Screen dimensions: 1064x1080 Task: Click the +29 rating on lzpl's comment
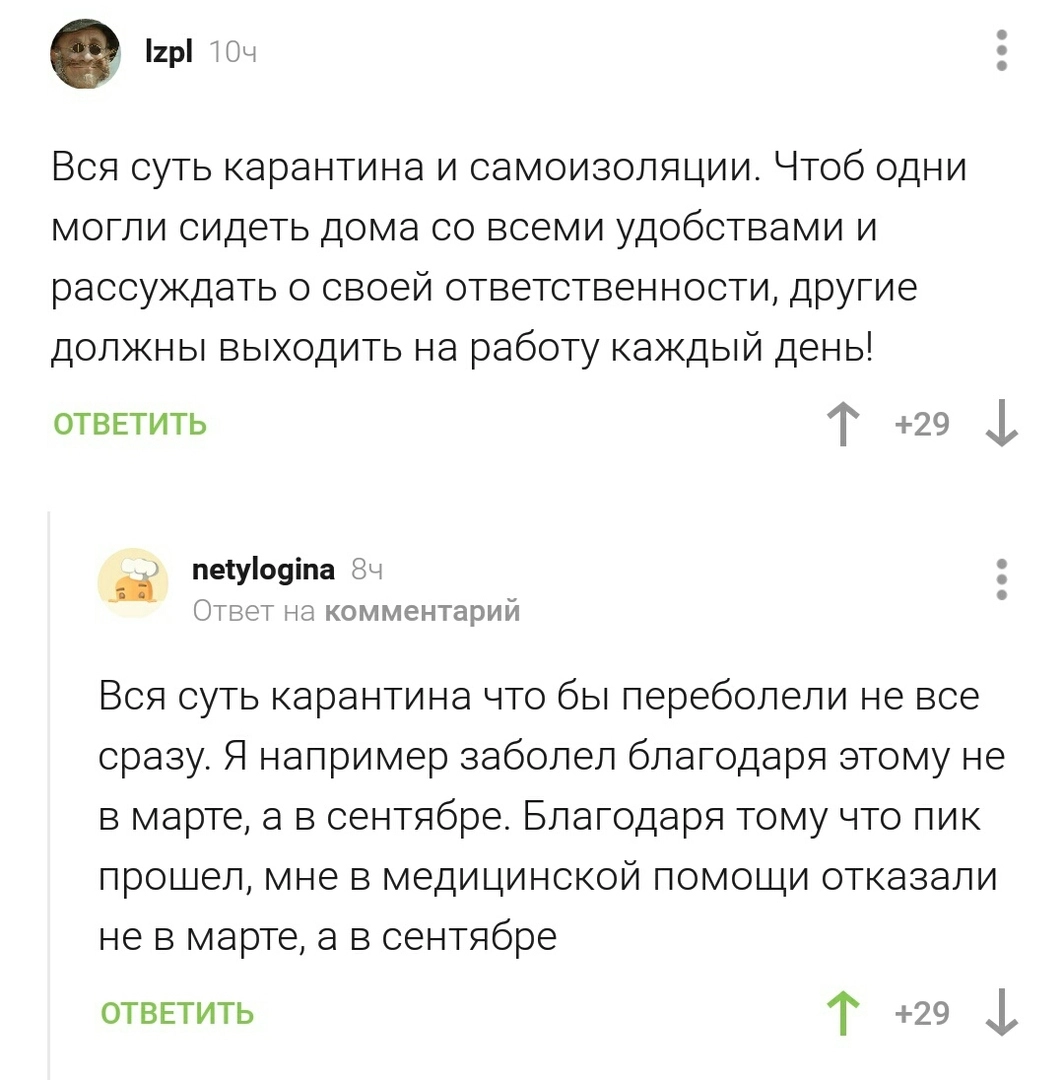click(923, 425)
